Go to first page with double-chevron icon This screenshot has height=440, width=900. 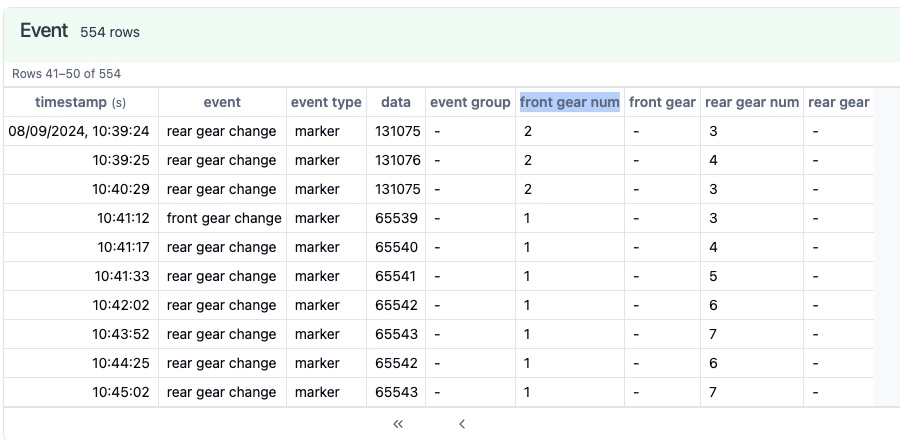(398, 424)
